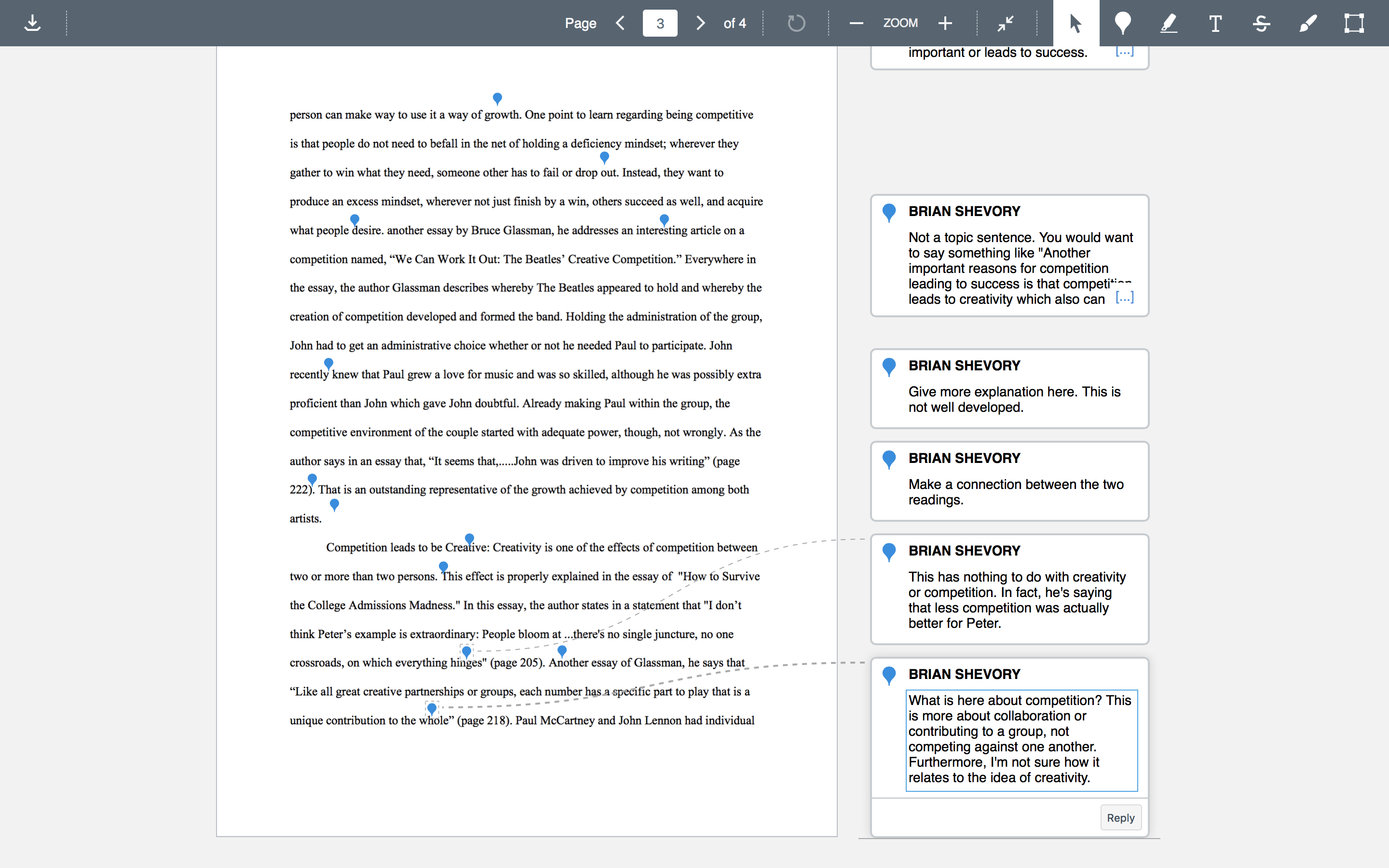Click the "BRIAN SHEVORY" name on the competition comment
This screenshot has width=1389, height=868.
[964, 674]
